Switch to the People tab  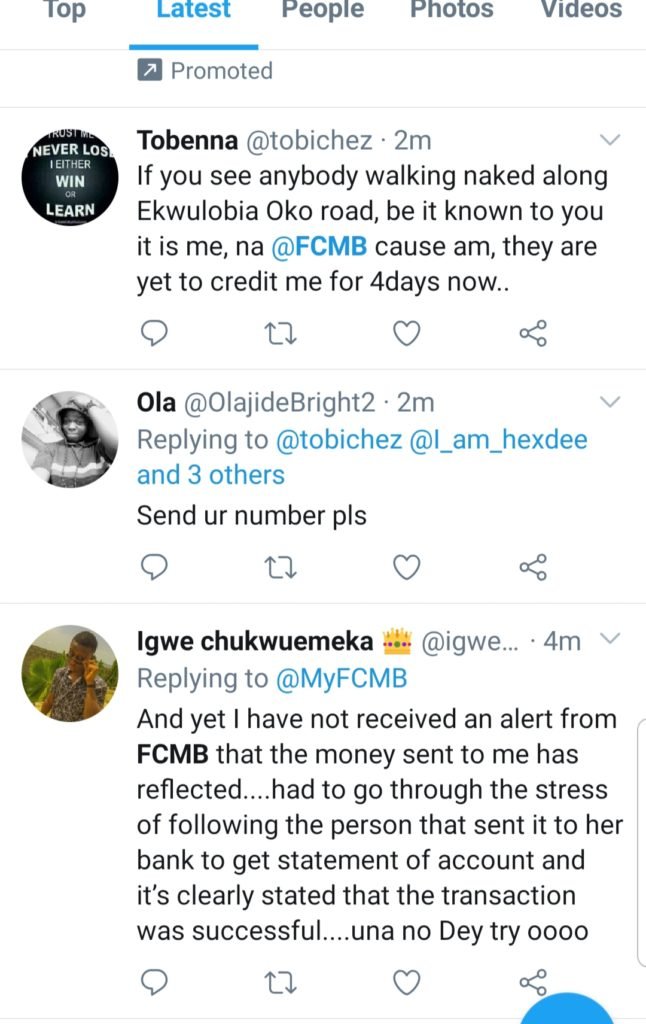320,12
